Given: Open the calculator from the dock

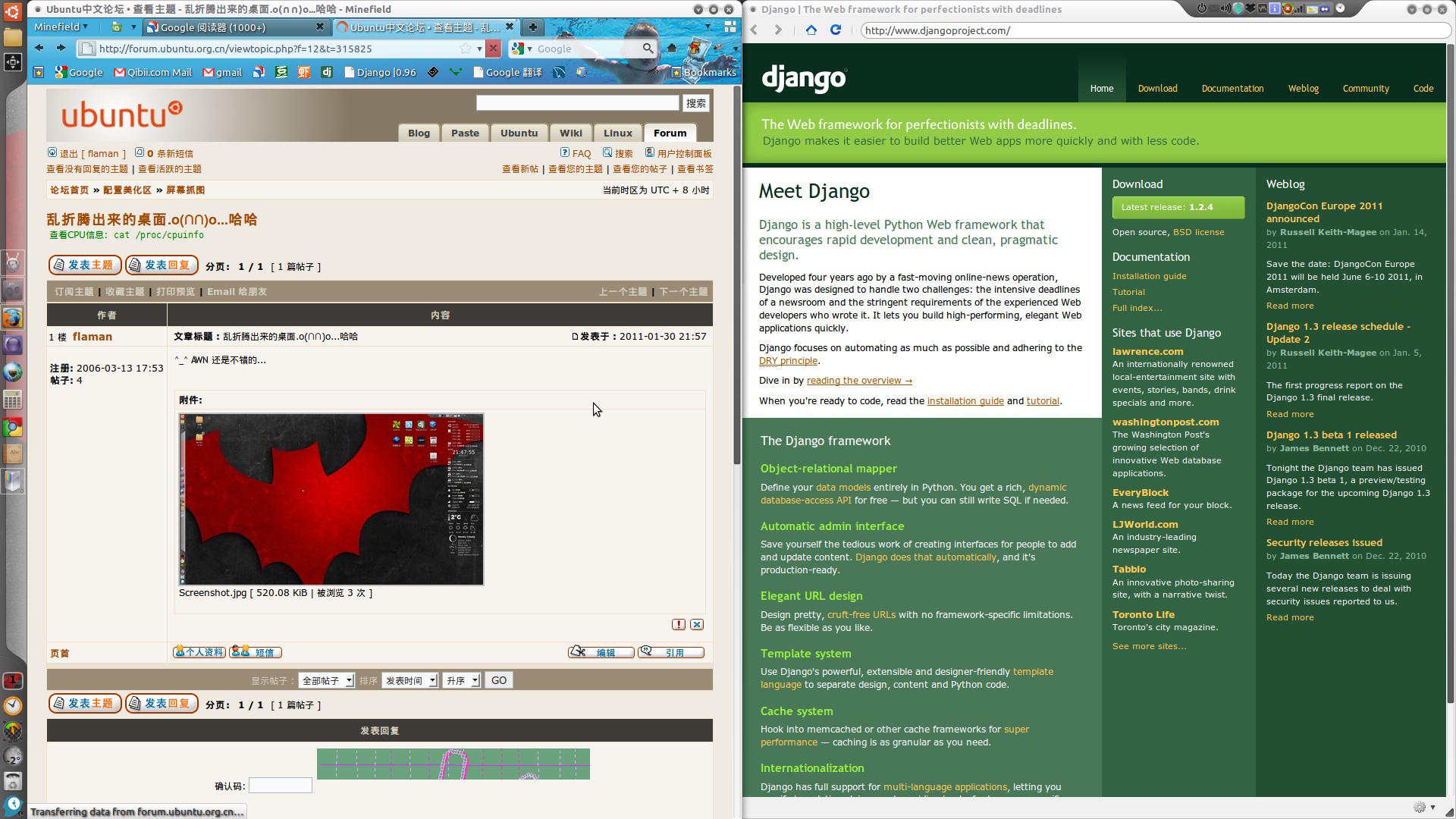Looking at the screenshot, I should [13, 400].
